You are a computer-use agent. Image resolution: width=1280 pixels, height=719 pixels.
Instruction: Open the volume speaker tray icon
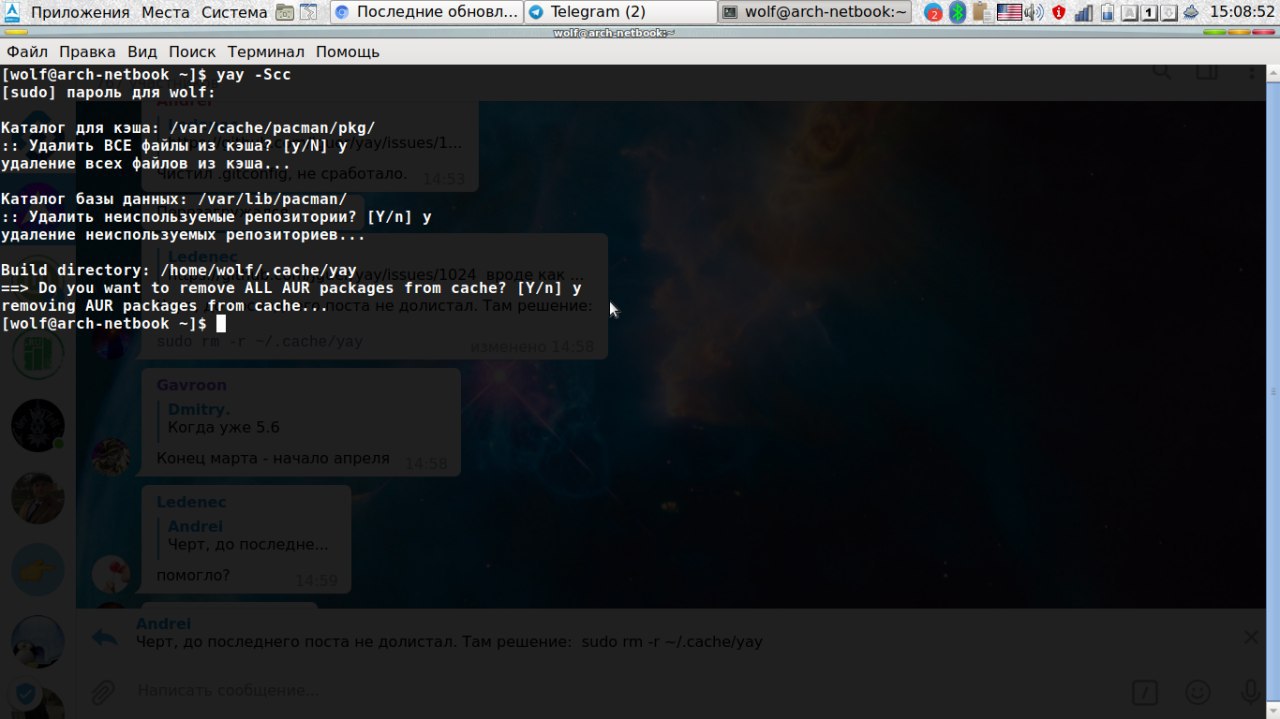pyautogui.click(x=1034, y=12)
